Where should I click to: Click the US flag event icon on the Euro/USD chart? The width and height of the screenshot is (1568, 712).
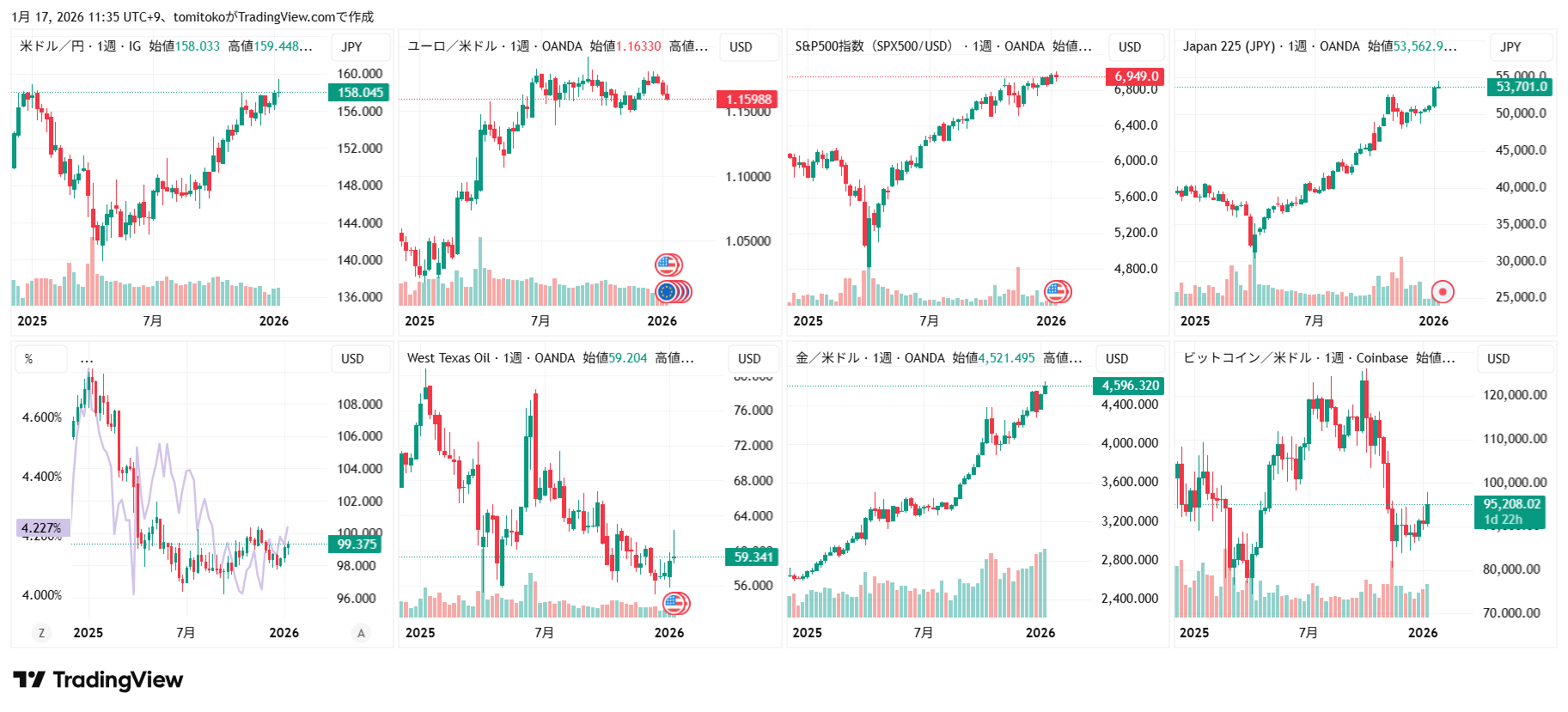[x=668, y=265]
